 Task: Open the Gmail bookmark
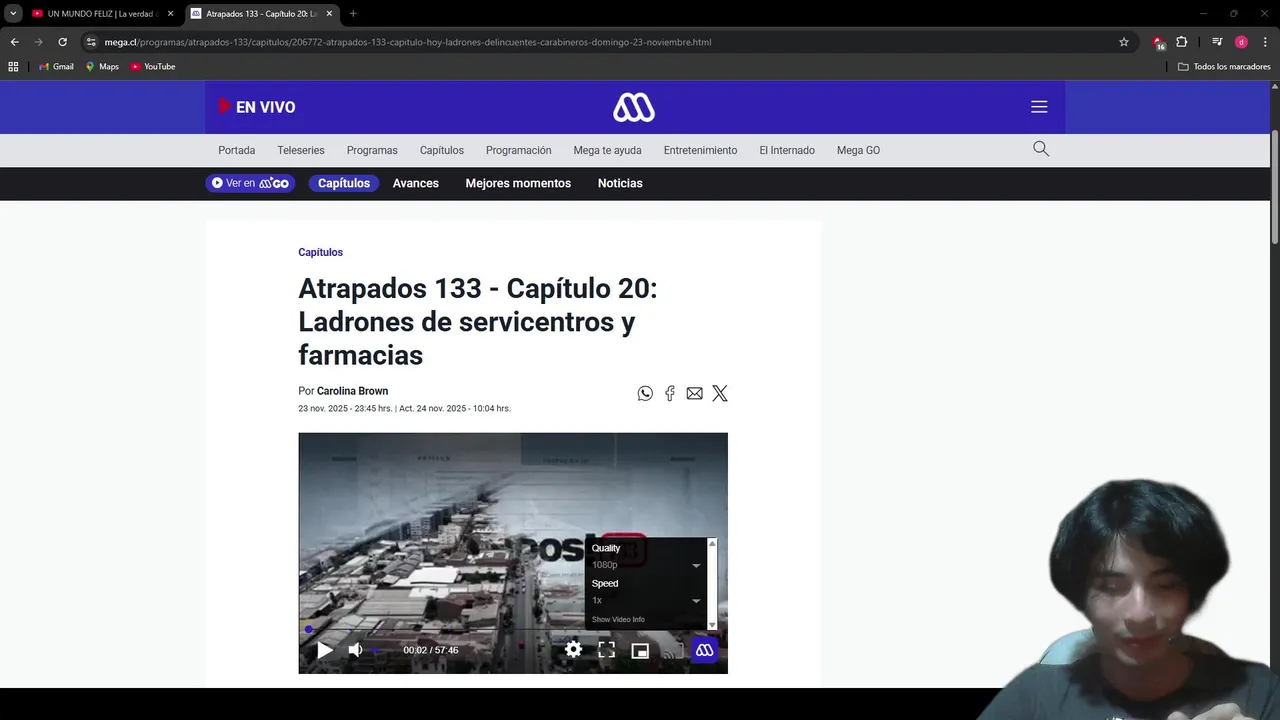[x=56, y=67]
